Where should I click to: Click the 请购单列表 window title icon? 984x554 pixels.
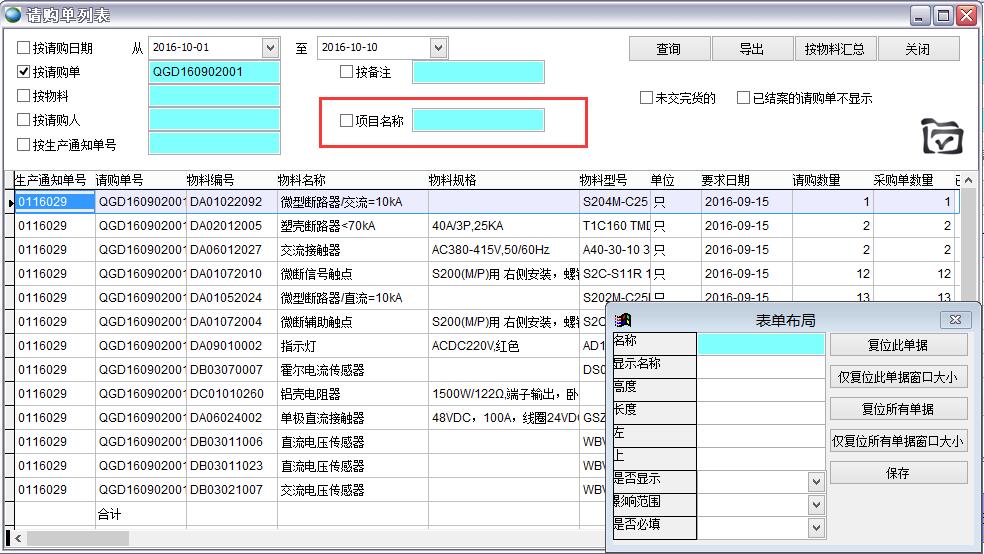pos(13,15)
